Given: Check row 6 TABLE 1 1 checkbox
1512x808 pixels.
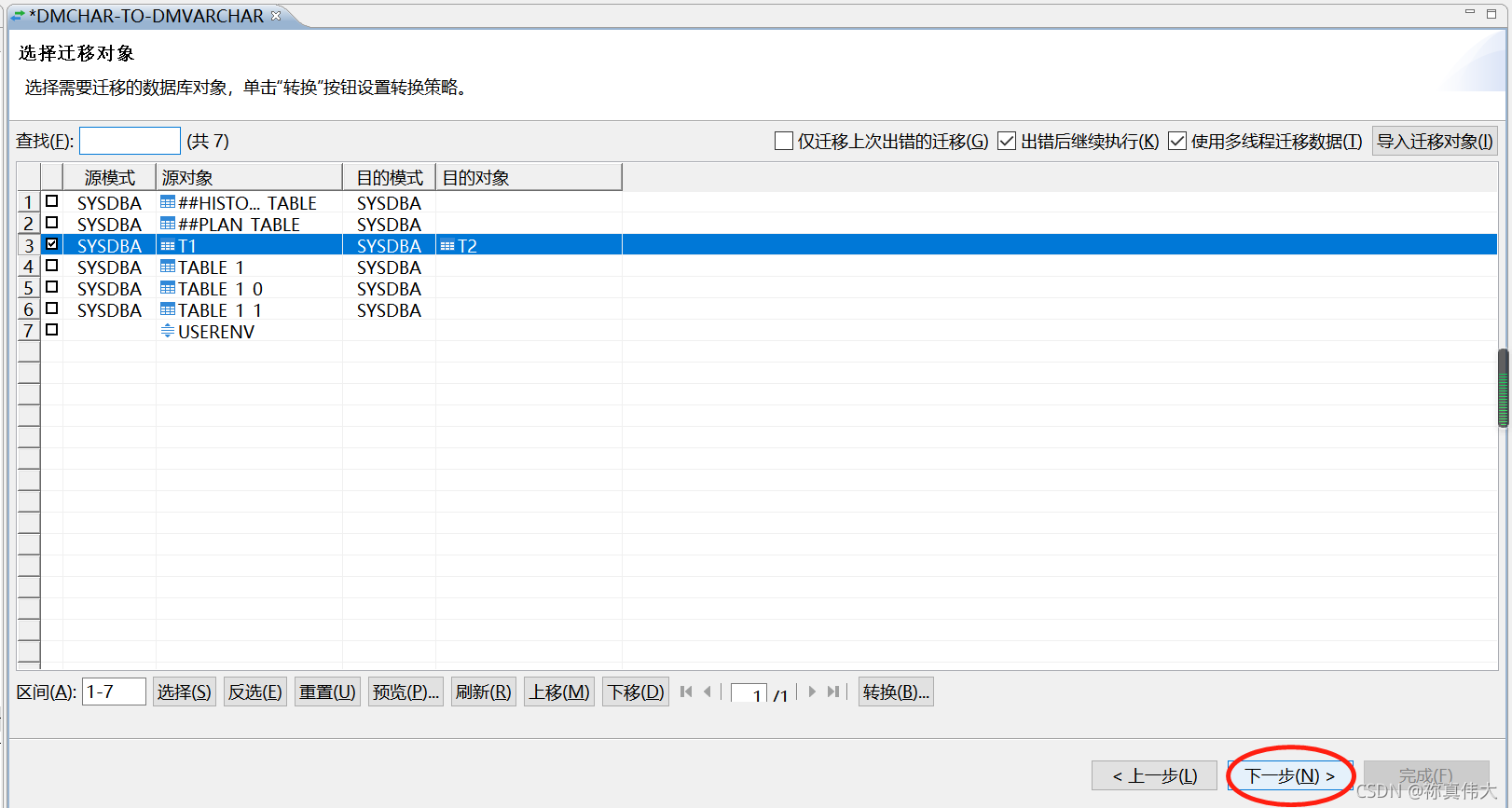Looking at the screenshot, I should (x=52, y=308).
